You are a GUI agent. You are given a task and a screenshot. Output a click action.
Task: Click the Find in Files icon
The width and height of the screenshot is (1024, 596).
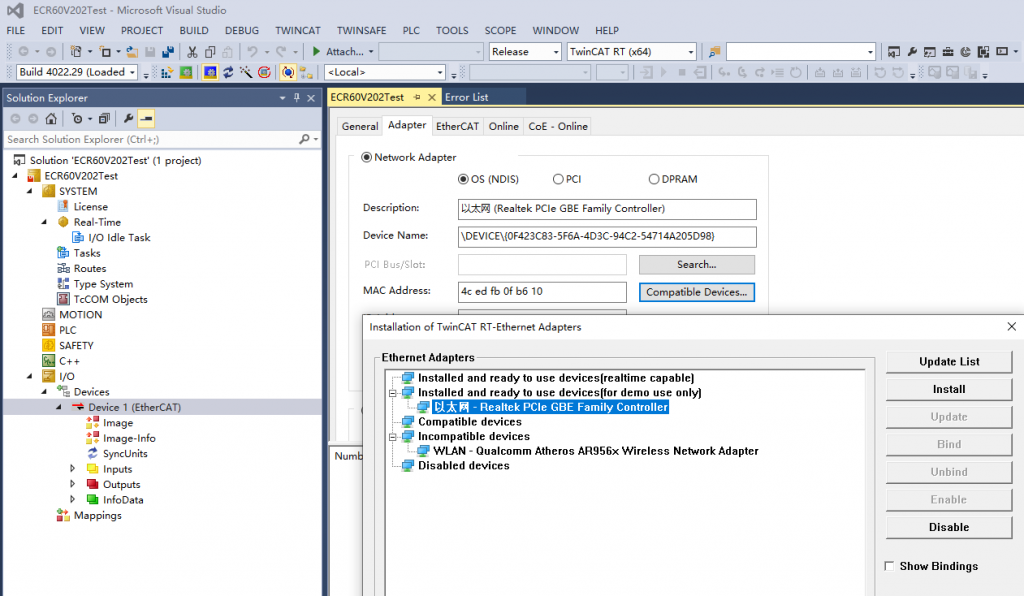pyautogui.click(x=714, y=52)
